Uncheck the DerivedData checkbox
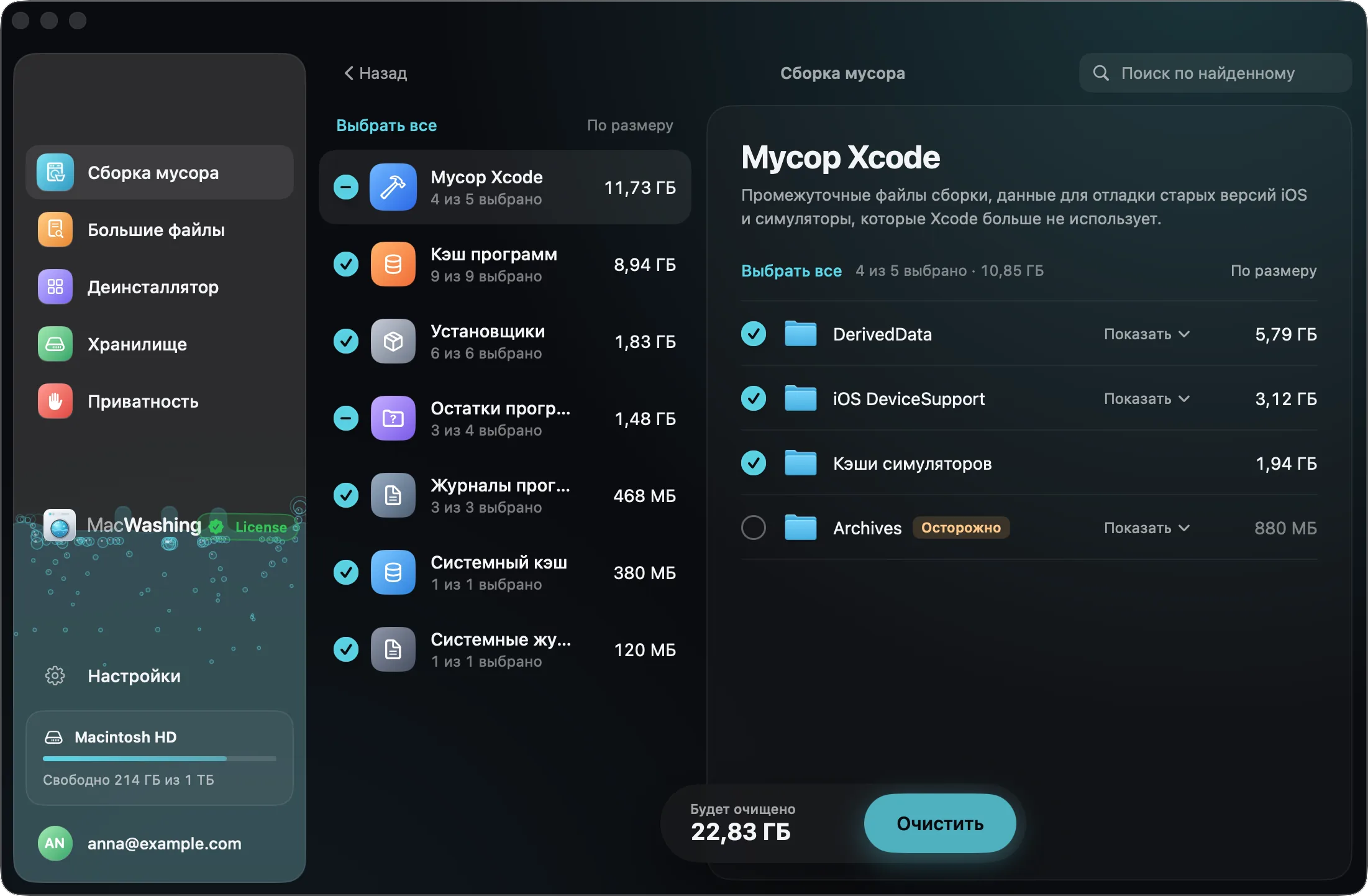1368x896 pixels. click(x=754, y=334)
